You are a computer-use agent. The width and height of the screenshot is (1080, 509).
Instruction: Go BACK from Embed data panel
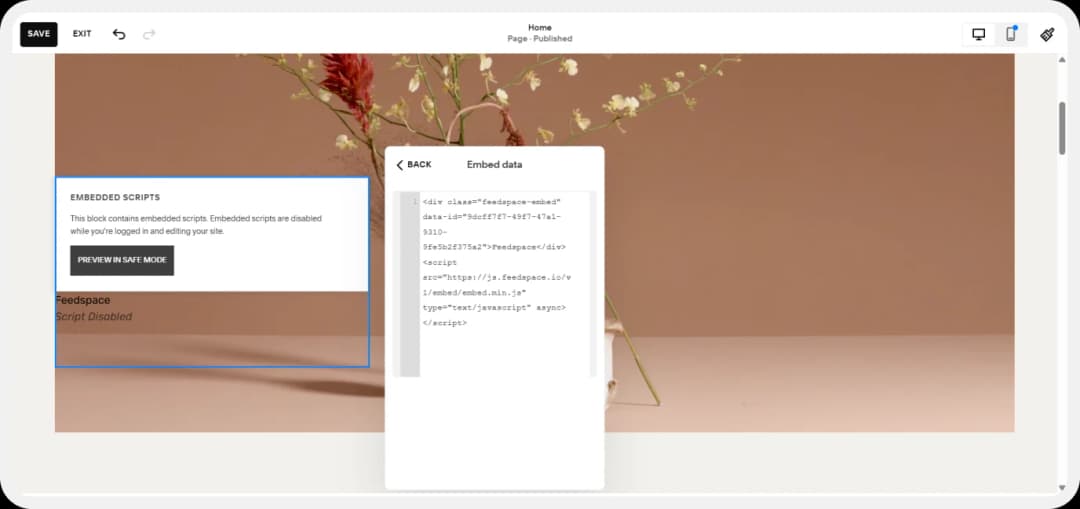(414, 165)
